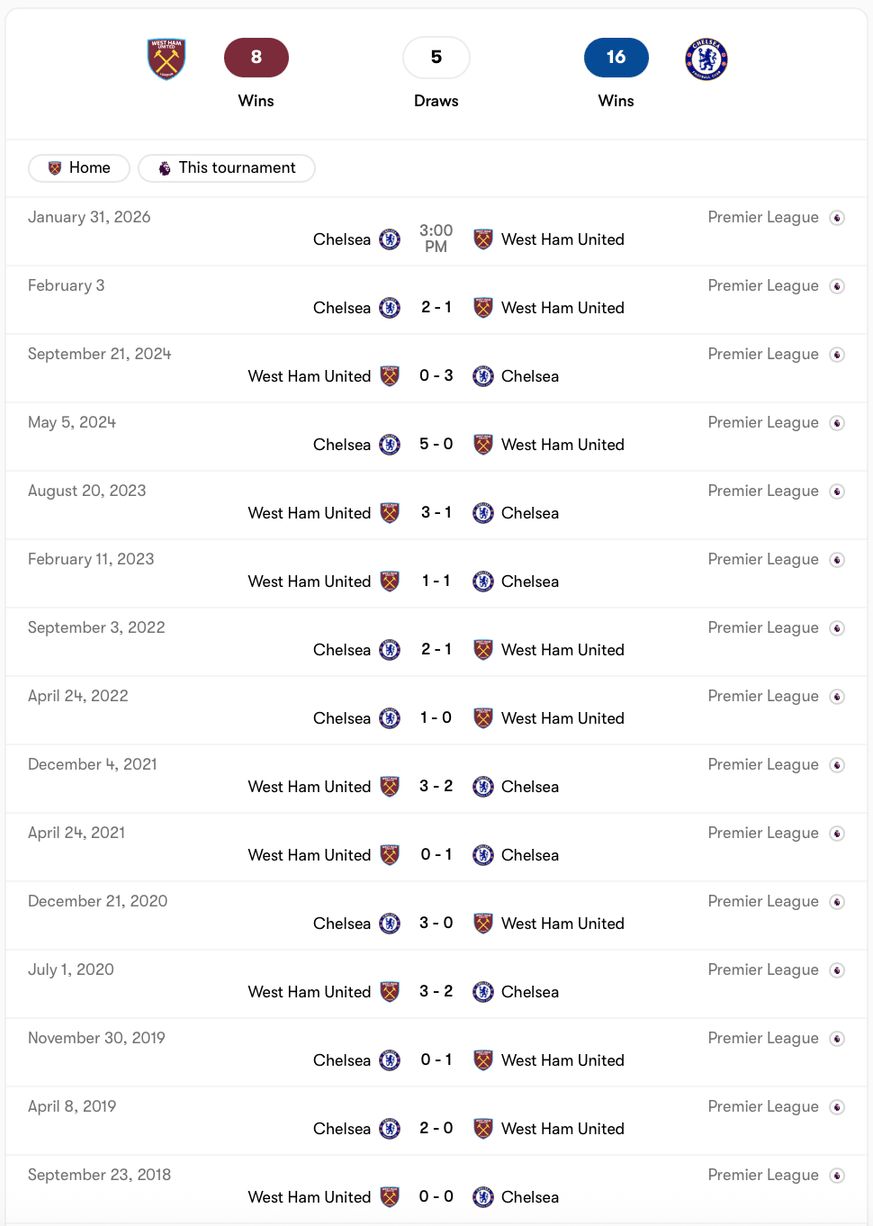This screenshot has width=873, height=1226.
Task: Click West Ham badge in September 21, 2024 match
Action: click(390, 376)
